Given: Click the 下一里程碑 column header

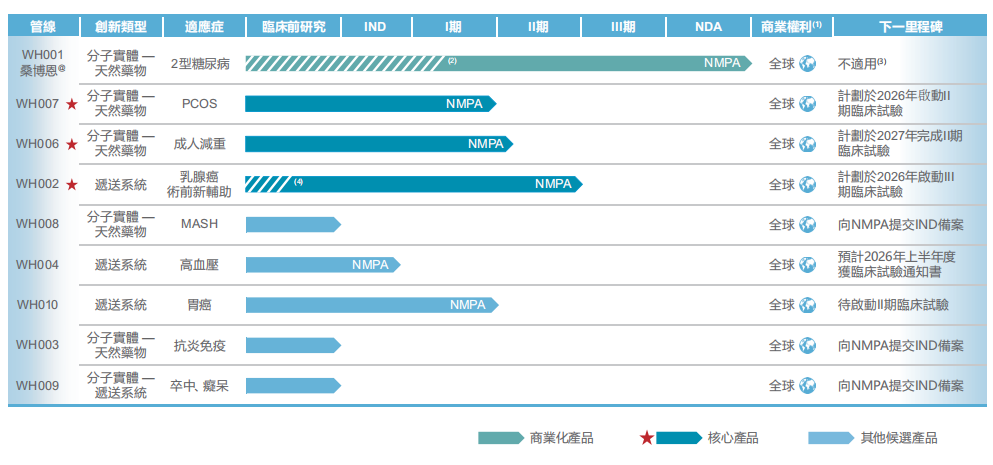Looking at the screenshot, I should 911,27.
